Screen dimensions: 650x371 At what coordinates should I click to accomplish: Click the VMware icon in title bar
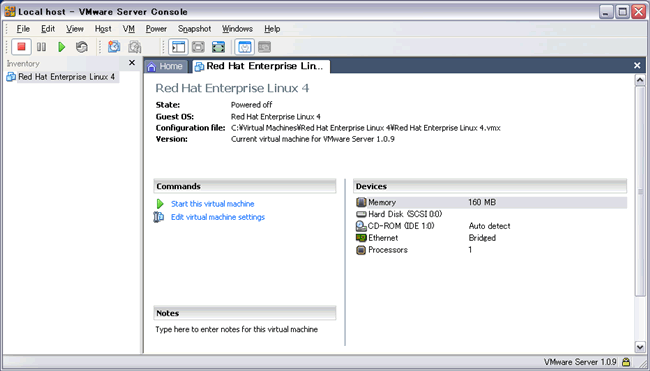tap(10, 12)
